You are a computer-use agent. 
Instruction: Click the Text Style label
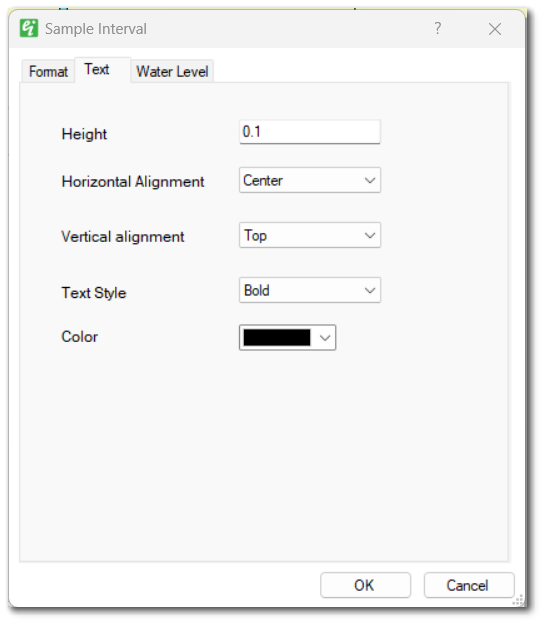point(94,293)
